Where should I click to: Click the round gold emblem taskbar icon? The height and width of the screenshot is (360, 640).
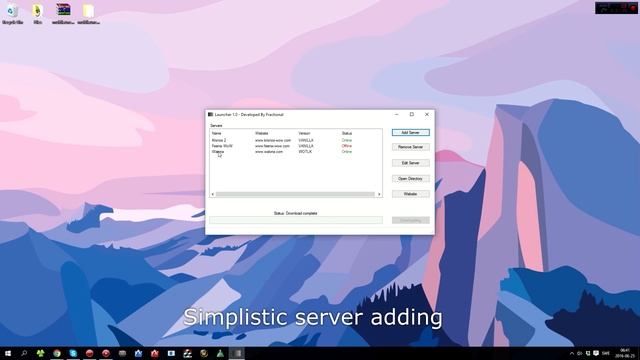pos(204,353)
